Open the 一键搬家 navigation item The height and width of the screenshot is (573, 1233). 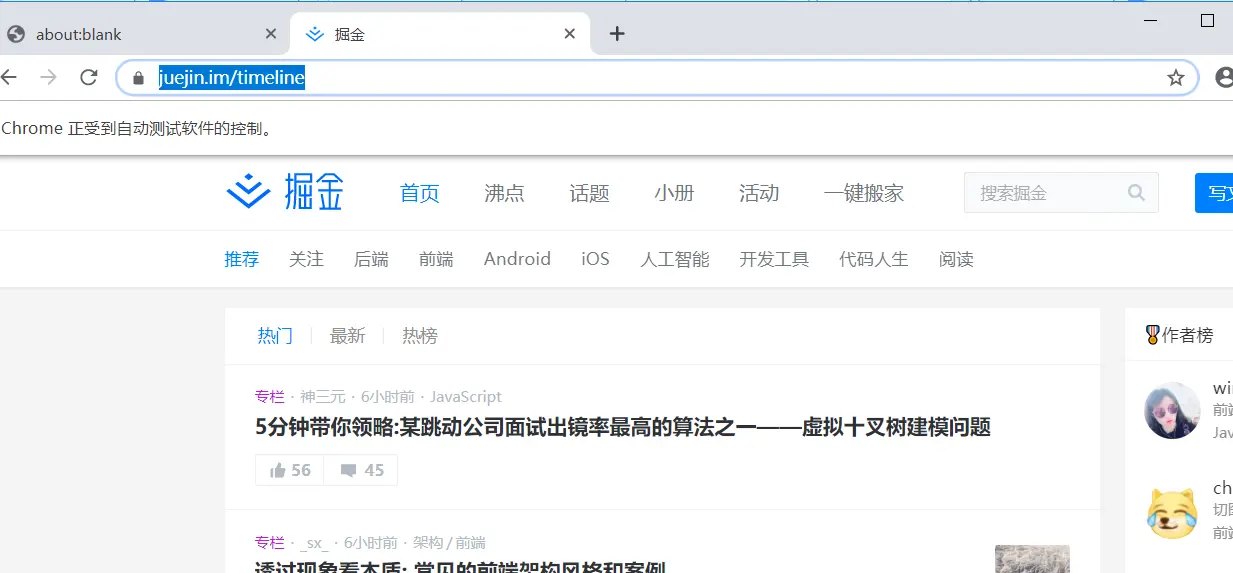(864, 193)
